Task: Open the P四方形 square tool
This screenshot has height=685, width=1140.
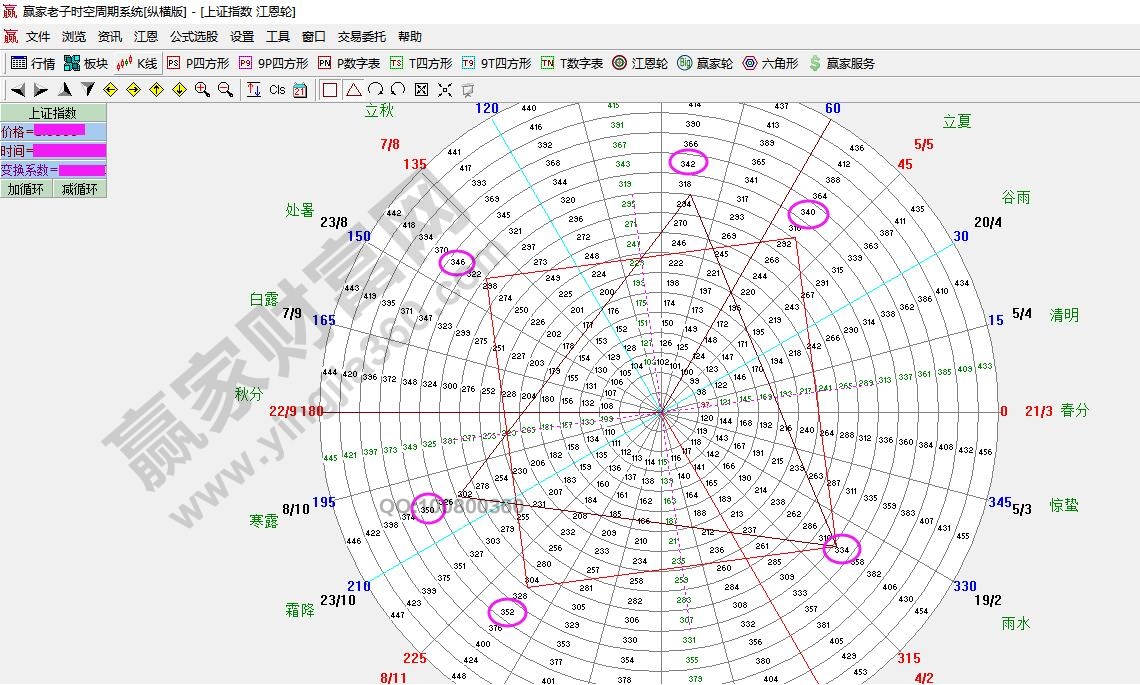Action: pos(198,63)
